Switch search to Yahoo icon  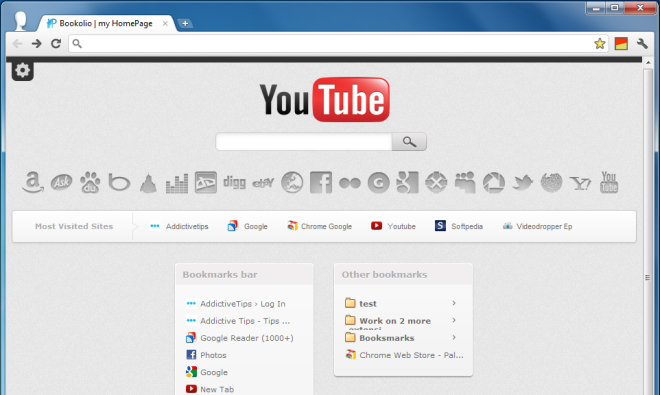(x=580, y=183)
